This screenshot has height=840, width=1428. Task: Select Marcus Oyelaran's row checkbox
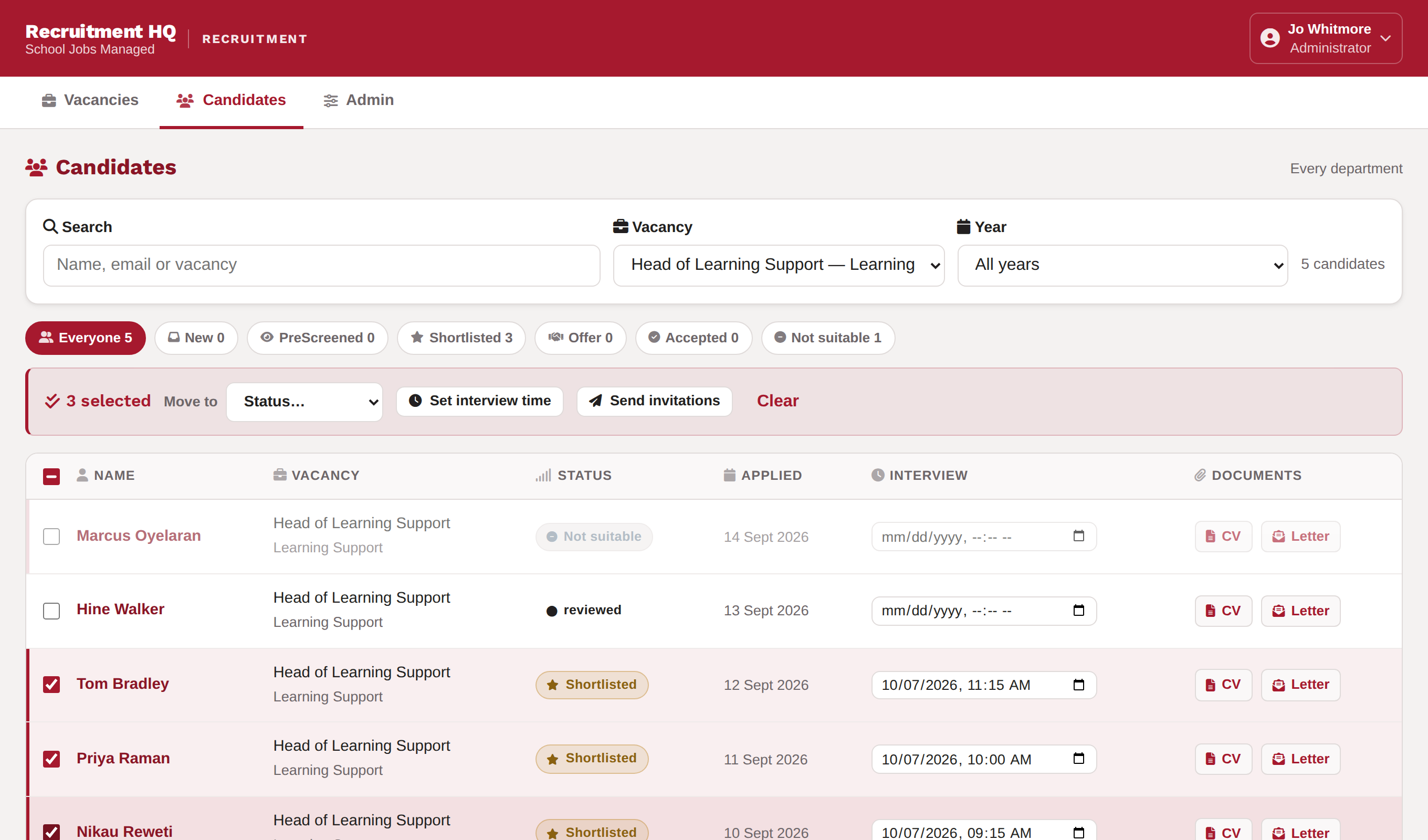coord(51,536)
